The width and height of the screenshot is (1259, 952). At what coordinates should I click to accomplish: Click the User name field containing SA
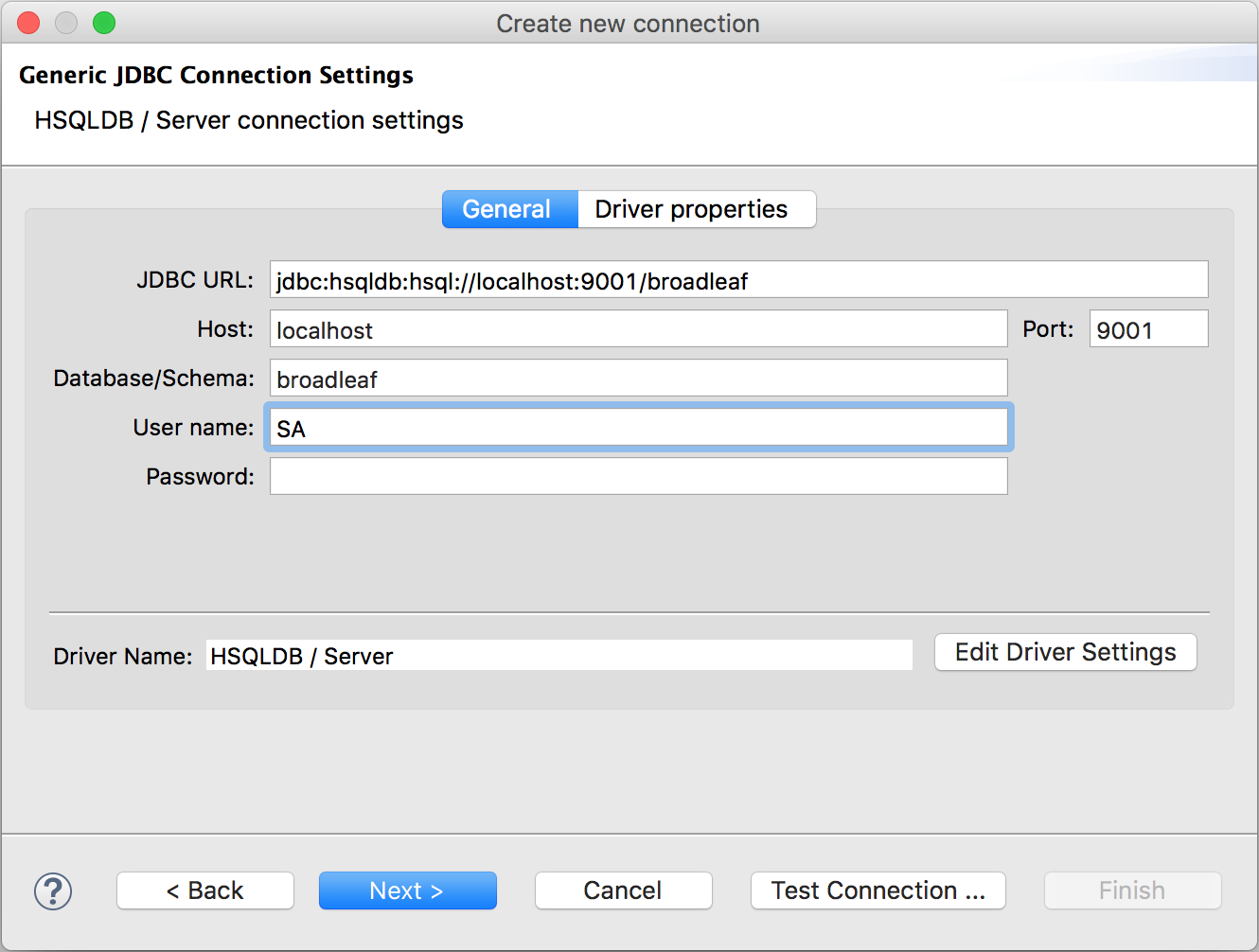638,428
